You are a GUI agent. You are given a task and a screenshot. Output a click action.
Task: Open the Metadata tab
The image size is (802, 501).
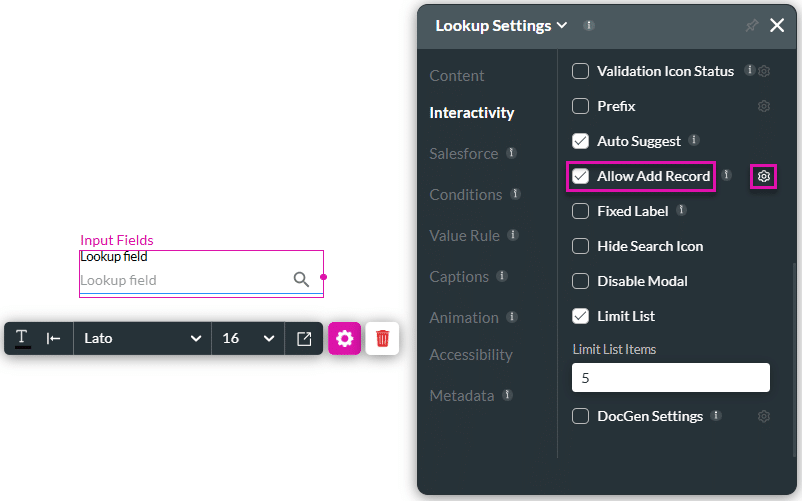pos(461,396)
